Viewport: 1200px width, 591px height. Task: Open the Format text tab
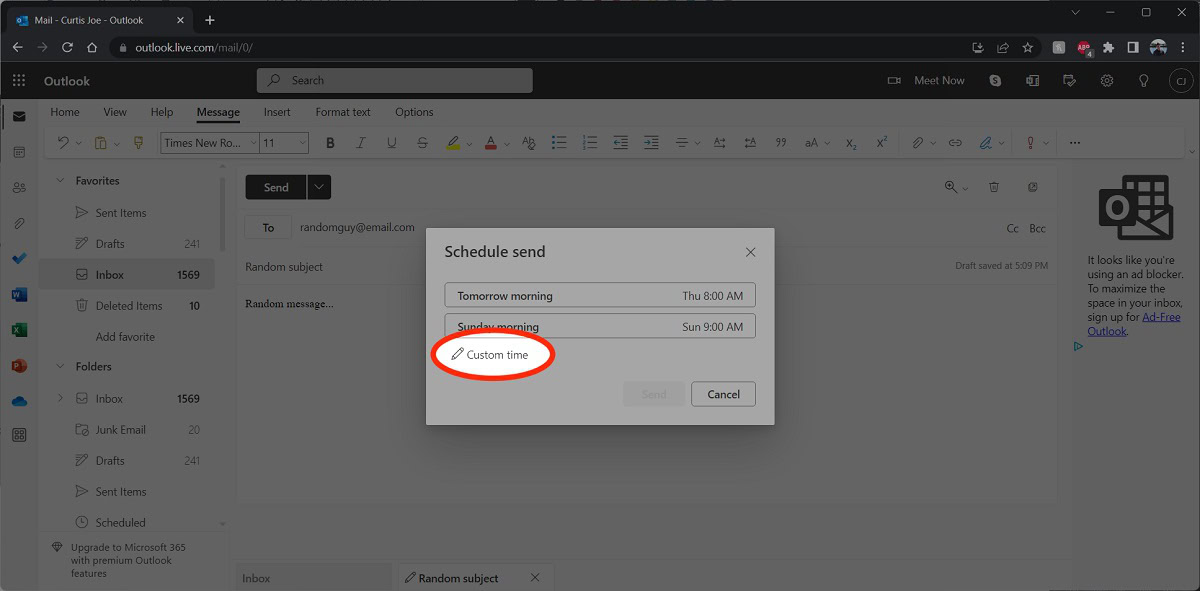pyautogui.click(x=343, y=112)
